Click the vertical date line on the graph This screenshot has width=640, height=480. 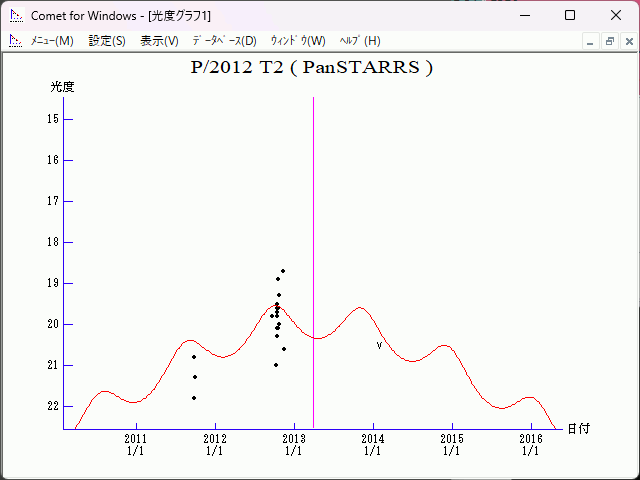coord(313,250)
